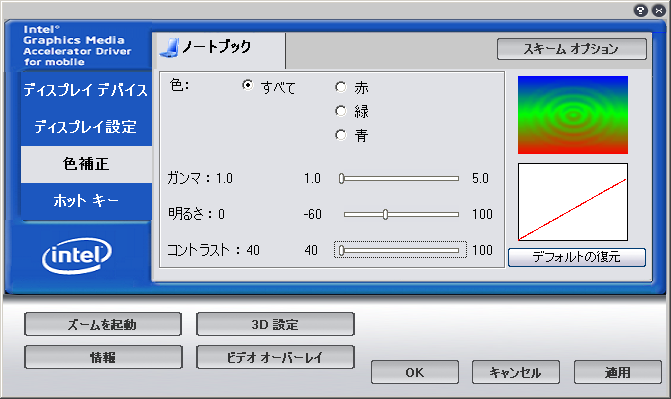Click the 適用 apply button

(x=618, y=372)
